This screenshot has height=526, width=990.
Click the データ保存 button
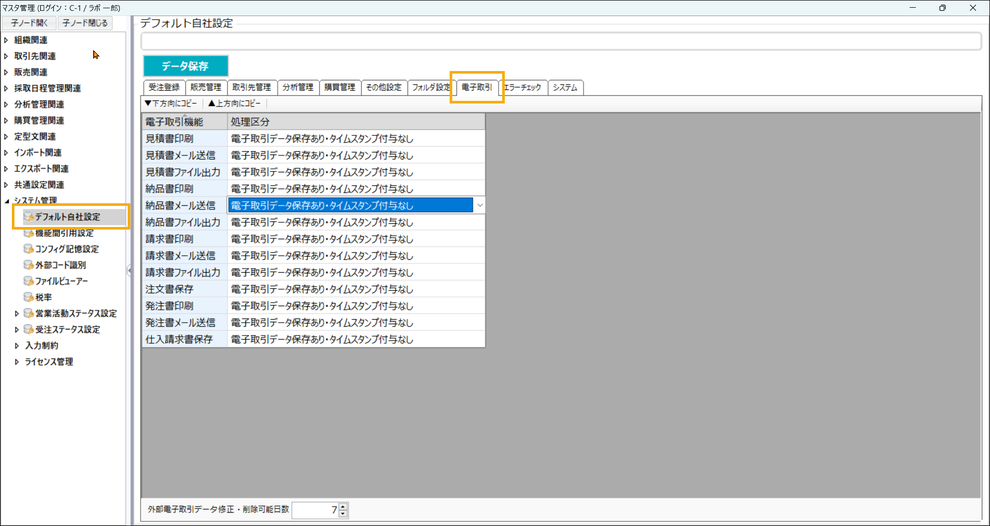coord(186,66)
